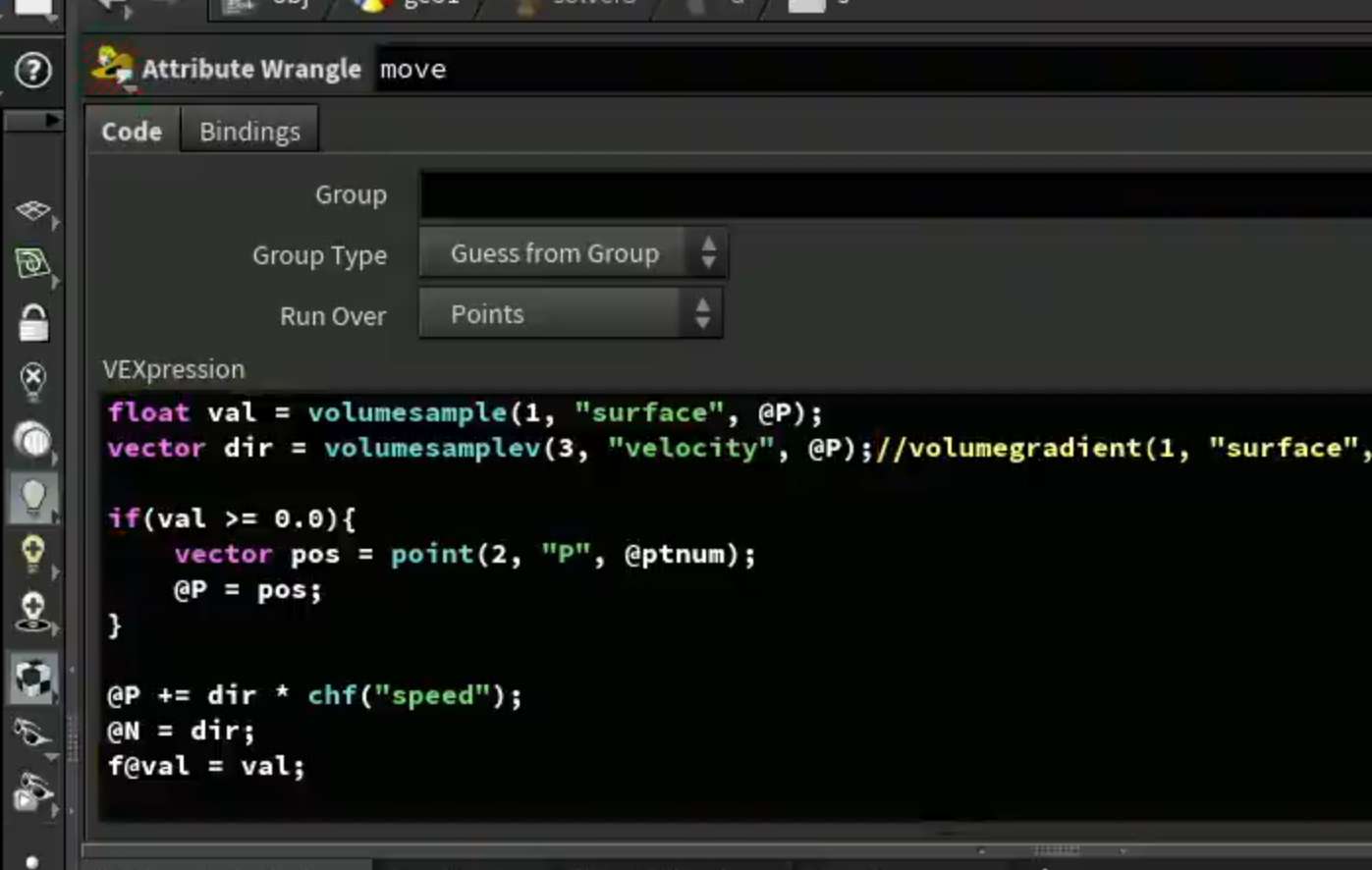Screen dimensions: 1372x870
Task: Click the help question mark icon
Action: 32,71
